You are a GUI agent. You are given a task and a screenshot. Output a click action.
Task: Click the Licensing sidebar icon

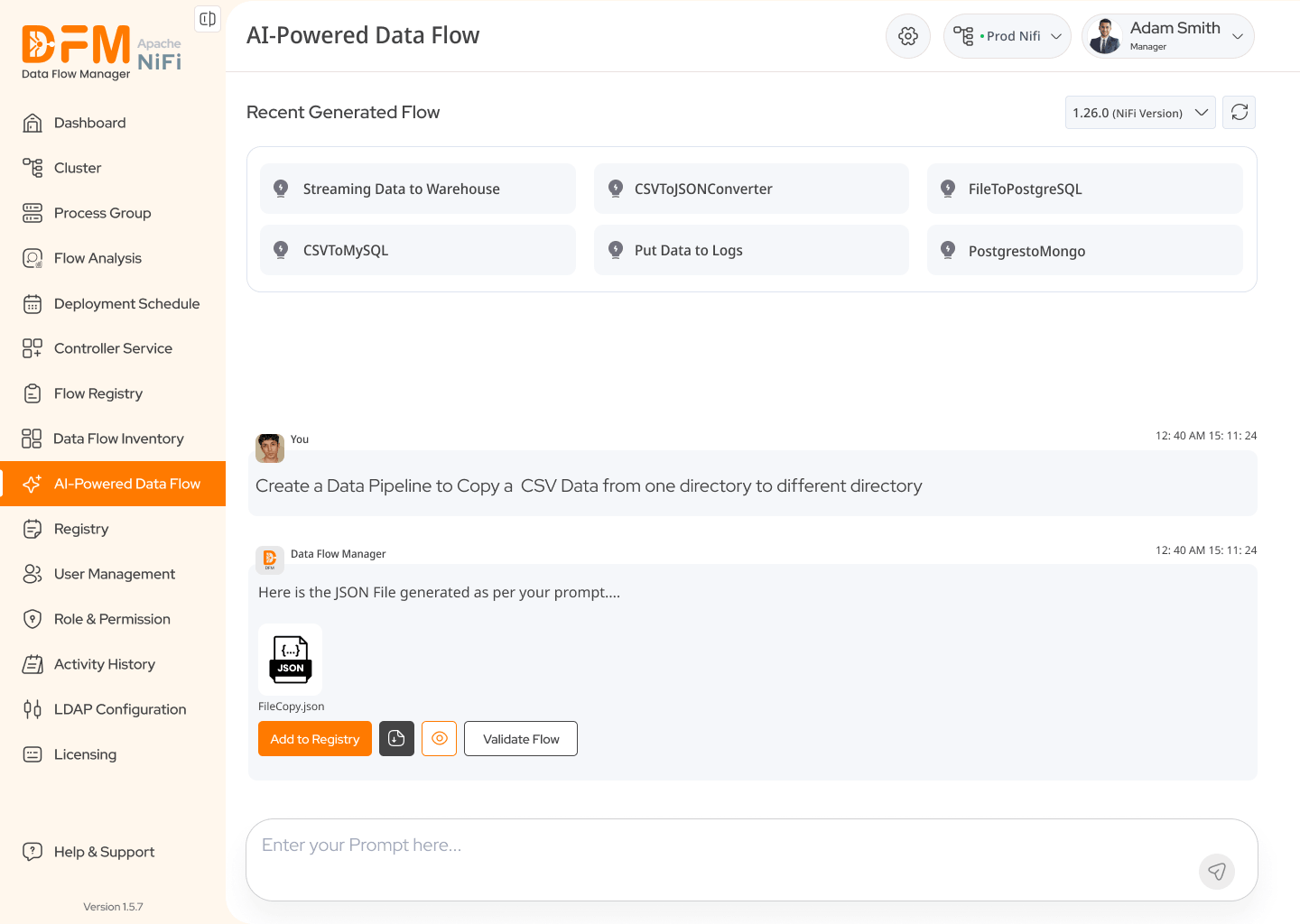click(x=32, y=754)
